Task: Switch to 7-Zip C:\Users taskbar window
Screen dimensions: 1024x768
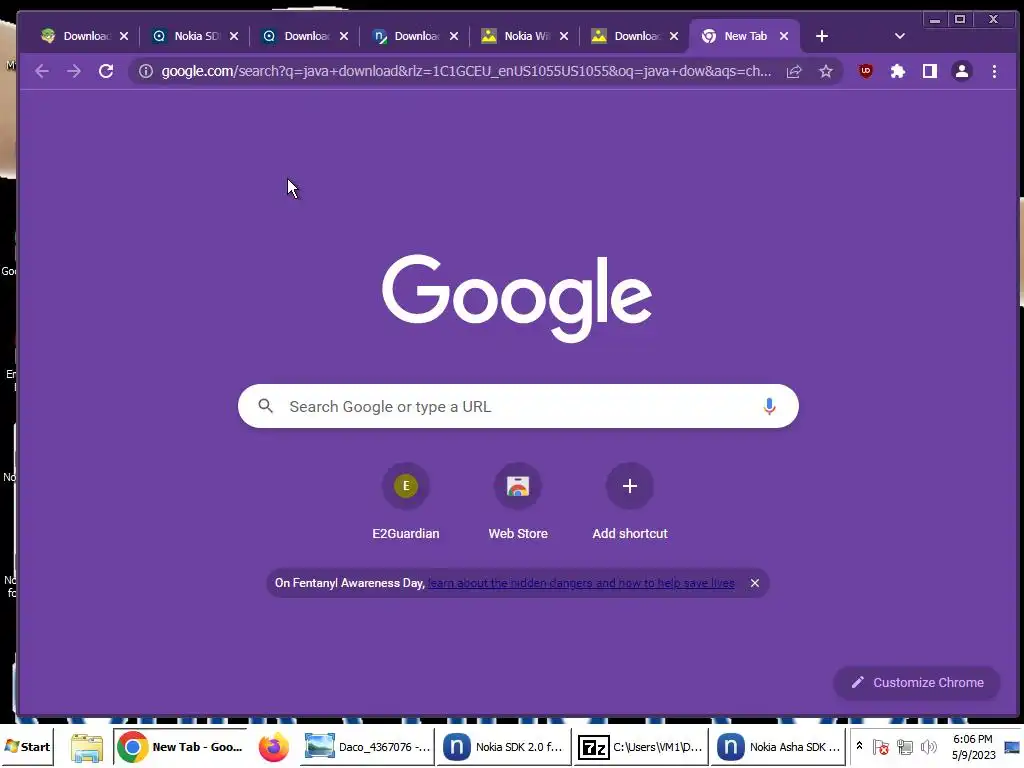Action: pyautogui.click(x=640, y=746)
